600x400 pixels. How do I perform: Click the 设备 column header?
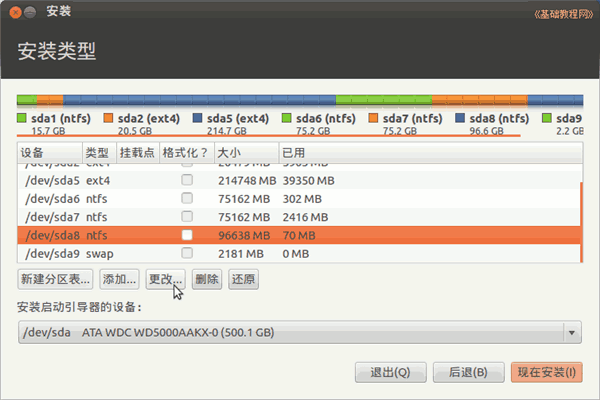[x=50, y=153]
